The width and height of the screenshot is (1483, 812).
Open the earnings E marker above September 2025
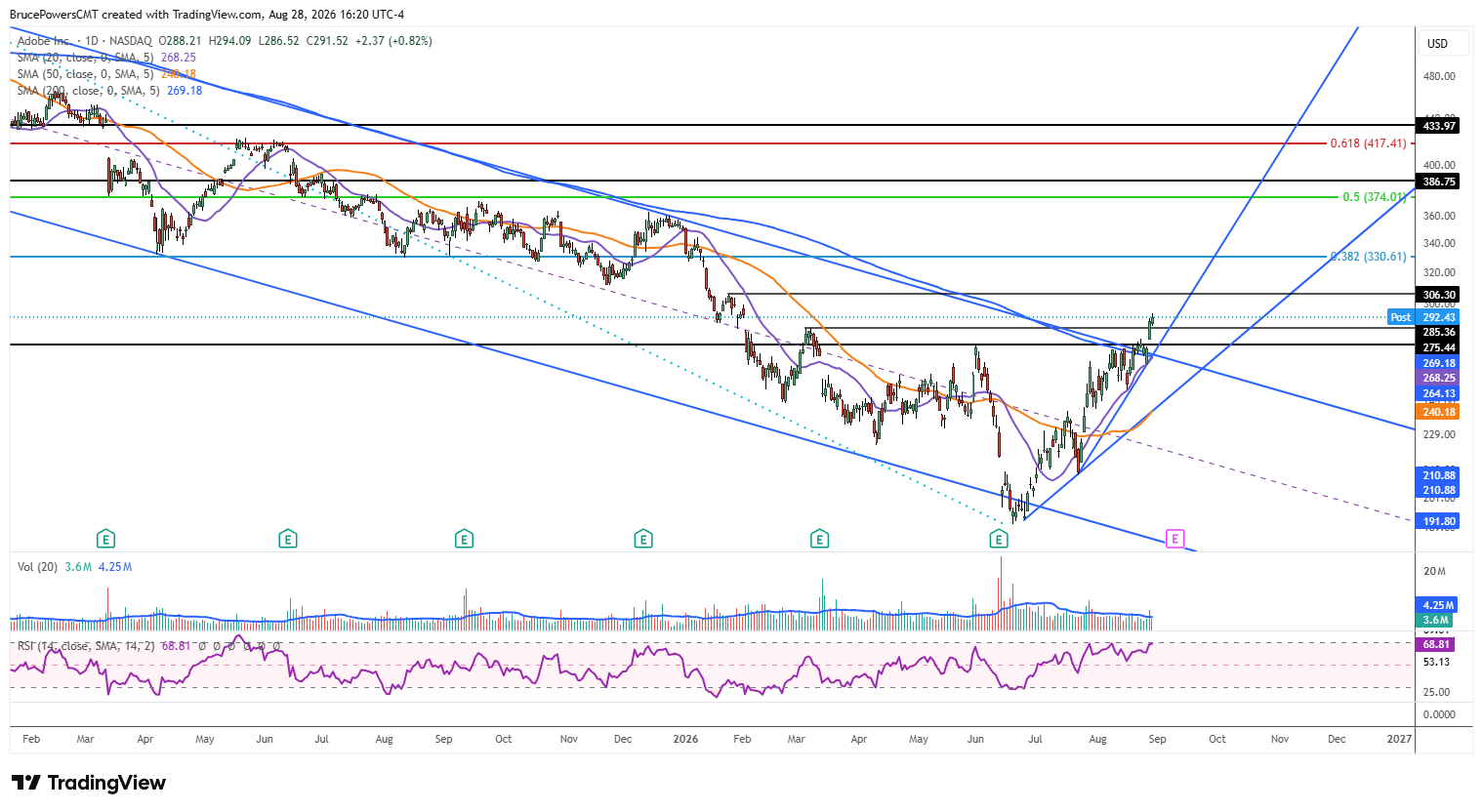click(x=464, y=539)
